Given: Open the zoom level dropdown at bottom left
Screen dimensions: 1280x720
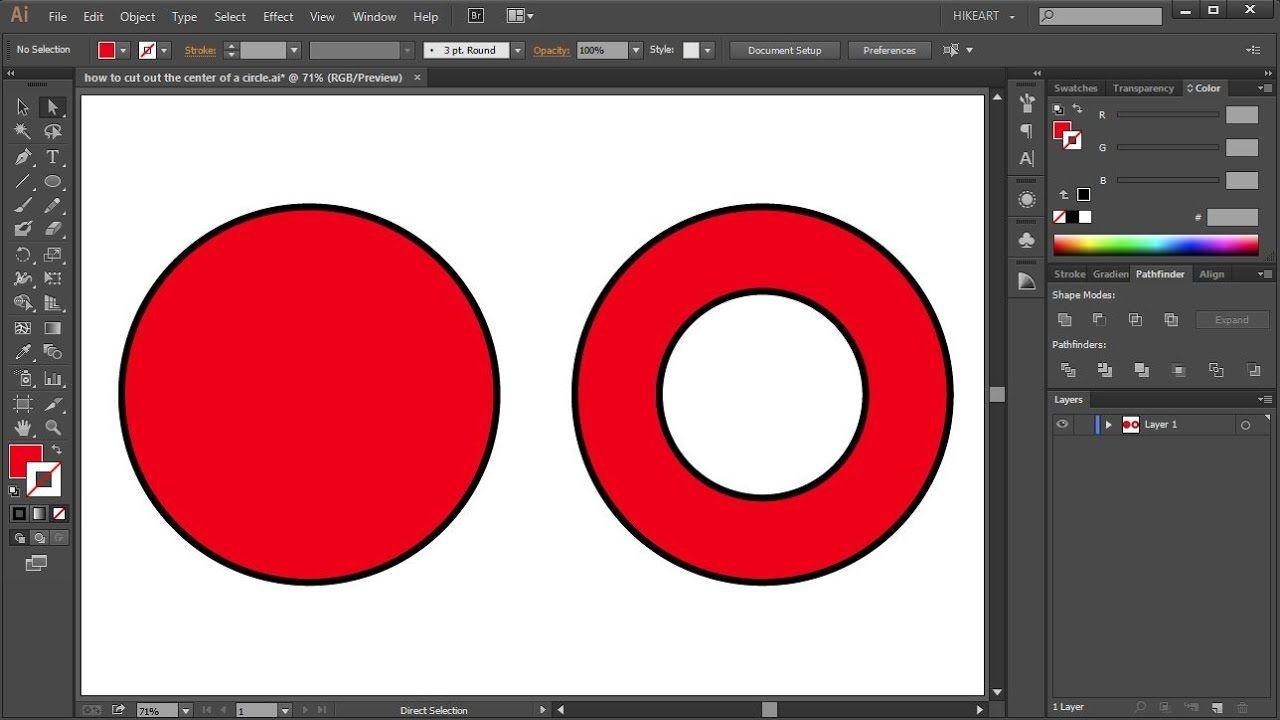Looking at the screenshot, I should (184, 710).
